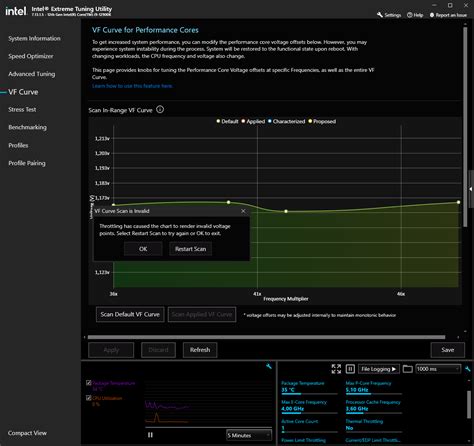Go to Speed Optimizer
Screen dimensions: 474x446
31,56
